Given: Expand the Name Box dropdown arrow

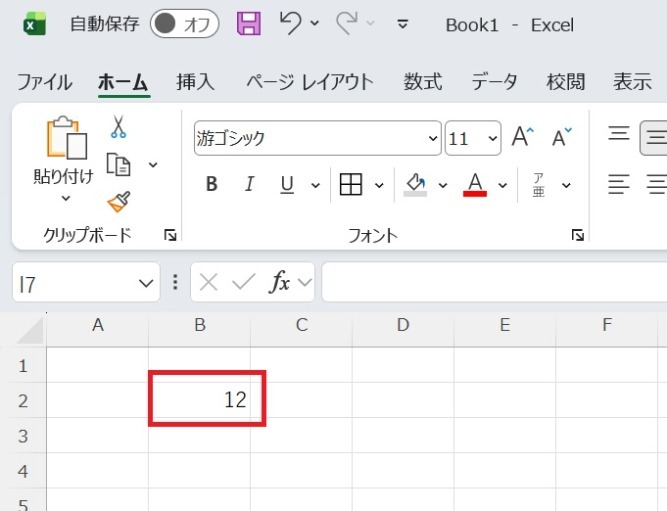Looking at the screenshot, I should tap(146, 283).
